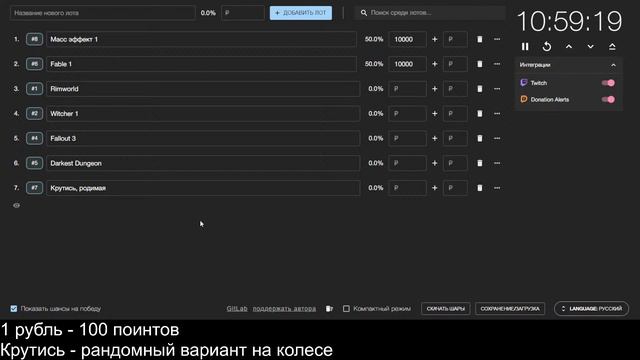Screen dimensions: 640x360
Task: Click the #8 tag of Масс эффект 1
Action: (x=34, y=40)
